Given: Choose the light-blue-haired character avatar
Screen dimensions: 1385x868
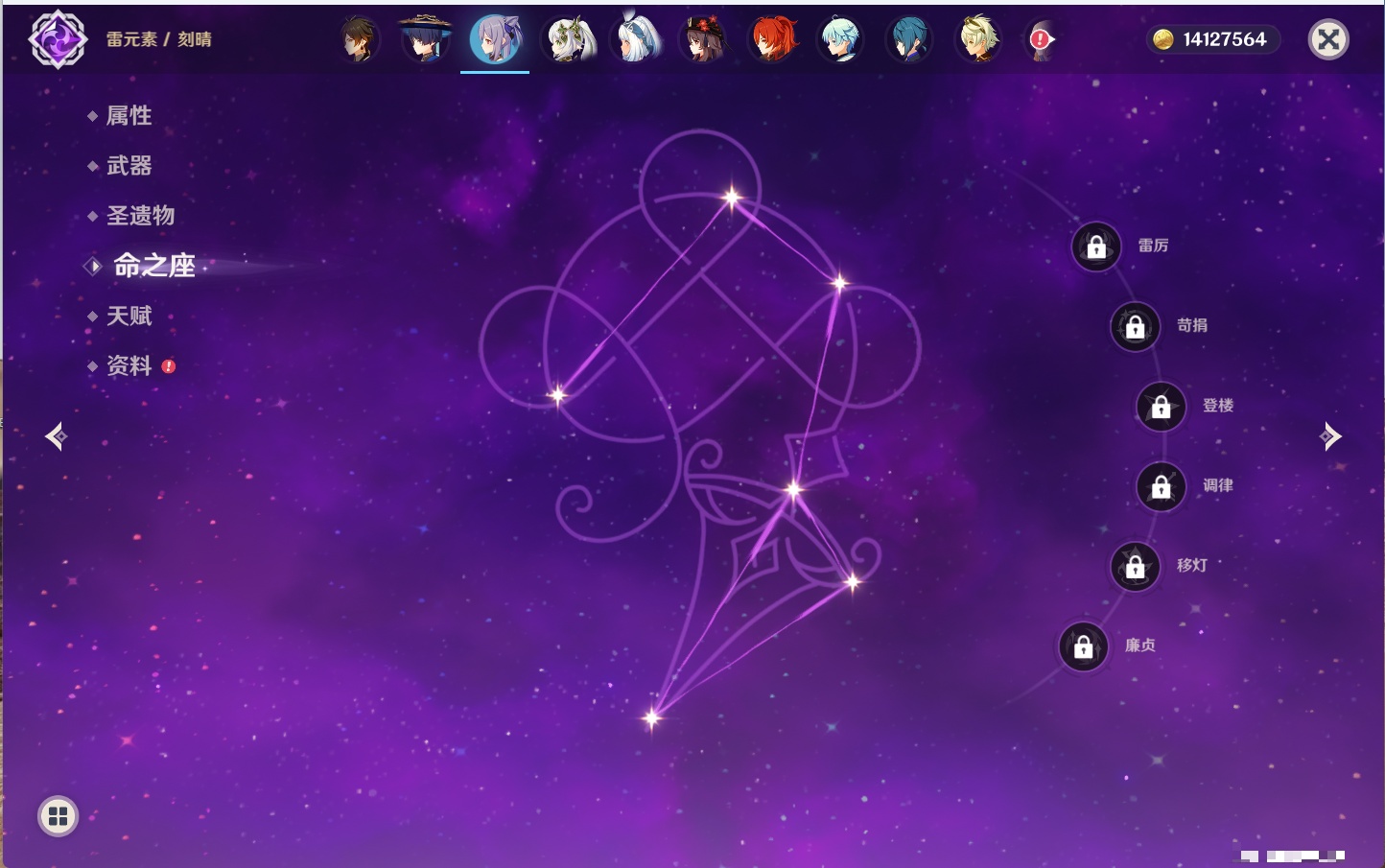Looking at the screenshot, I should [841, 39].
